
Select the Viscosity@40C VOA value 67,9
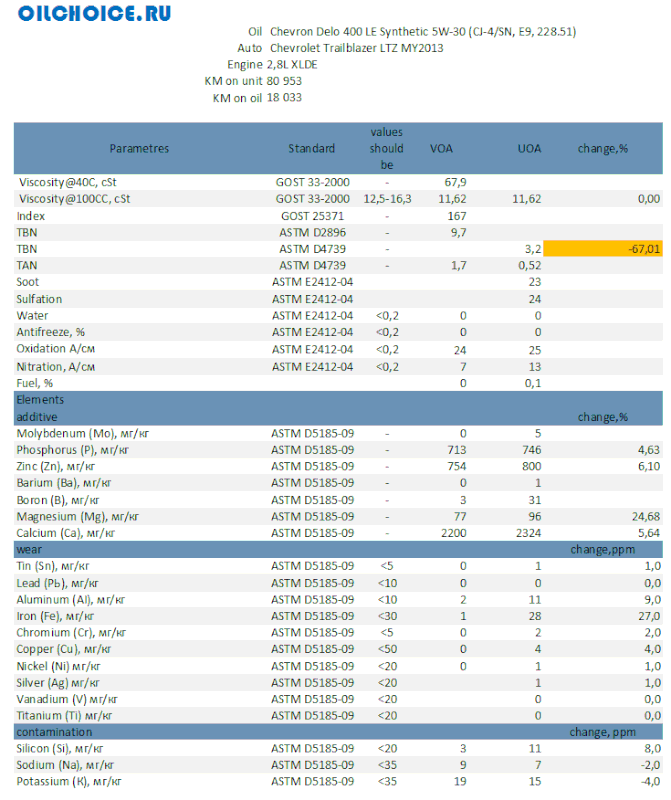455,182
